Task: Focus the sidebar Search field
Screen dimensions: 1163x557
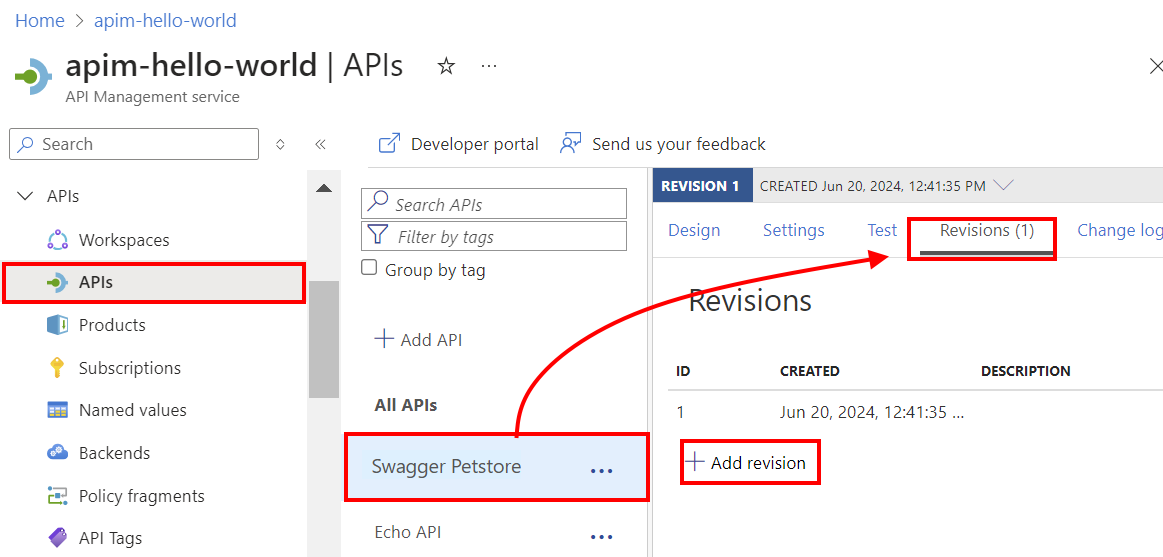Action: click(x=134, y=144)
